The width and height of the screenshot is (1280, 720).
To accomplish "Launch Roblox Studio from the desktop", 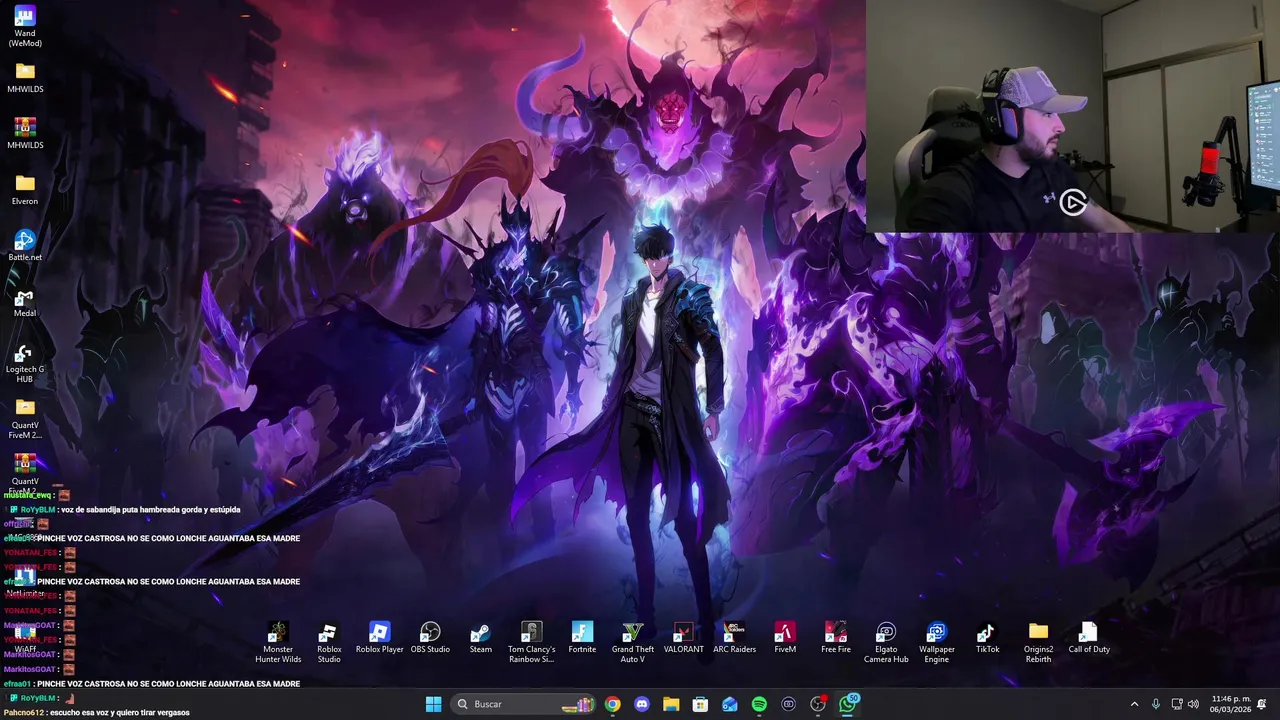I will click(329, 642).
